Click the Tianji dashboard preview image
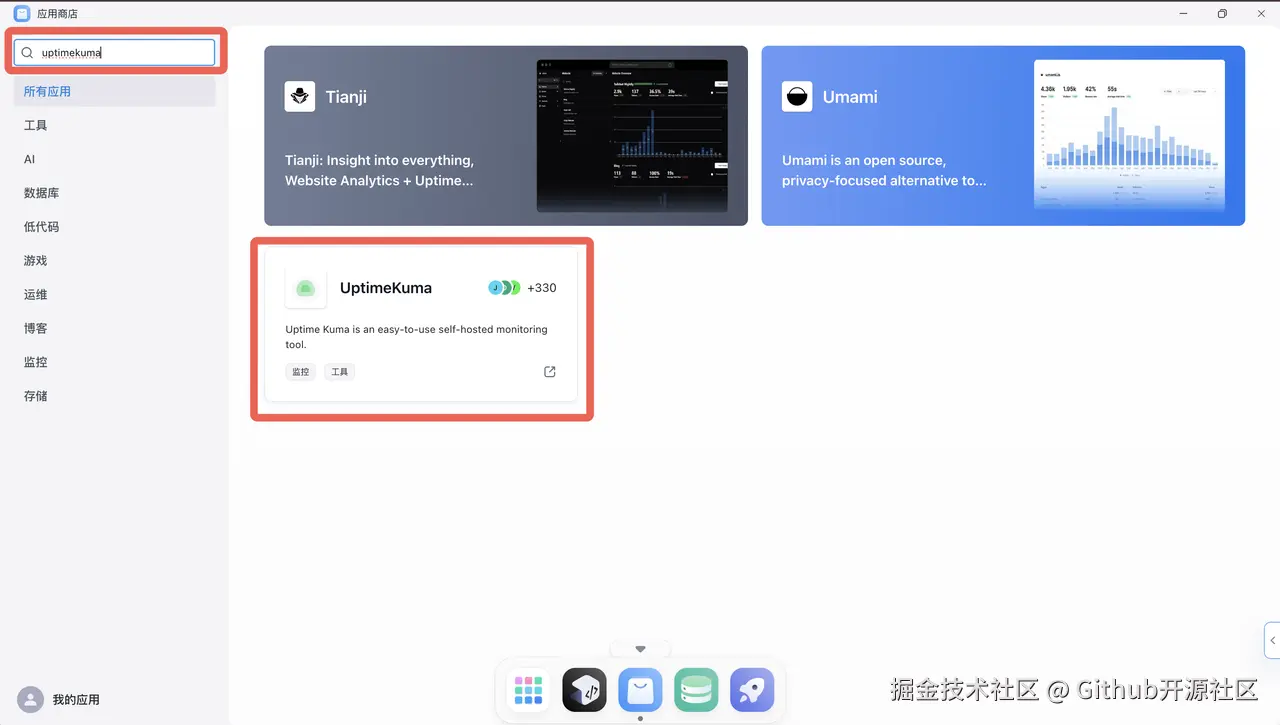Image resolution: width=1280 pixels, height=725 pixels. click(x=632, y=136)
